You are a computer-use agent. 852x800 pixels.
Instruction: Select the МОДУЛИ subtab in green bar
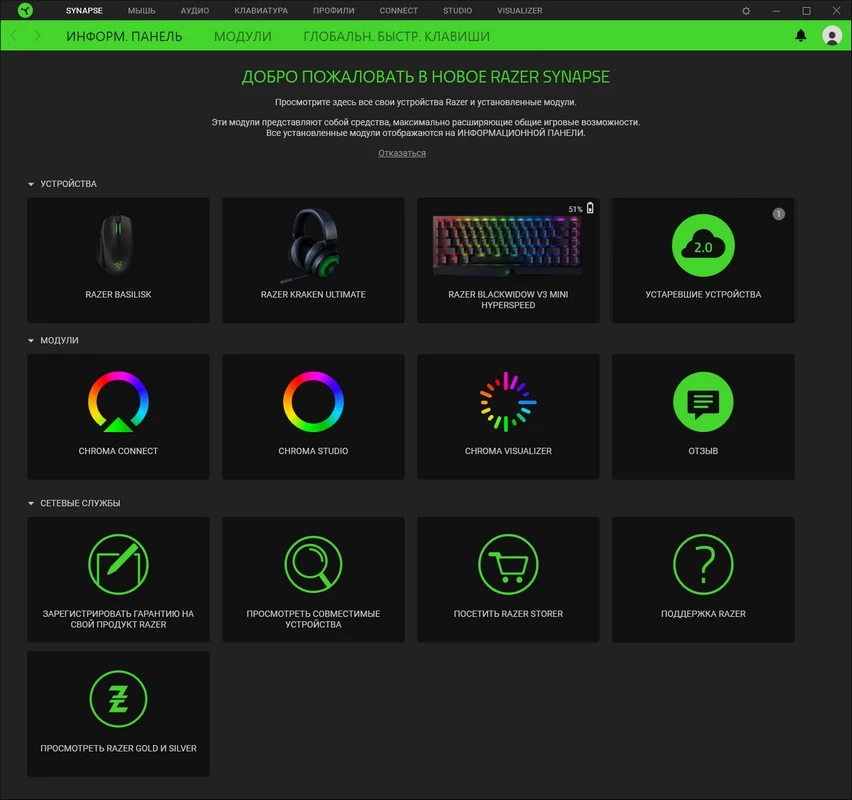[242, 36]
